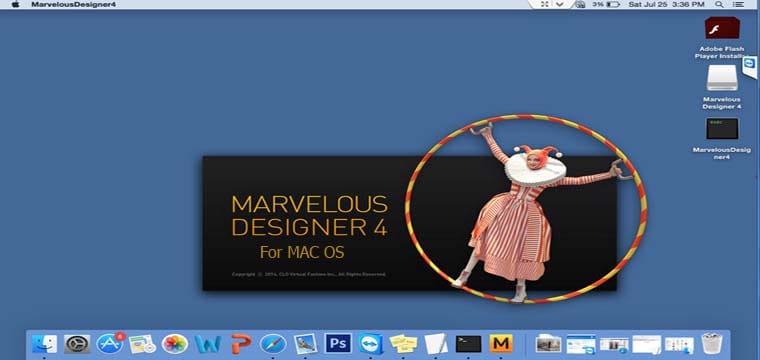The width and height of the screenshot is (760, 360).
Task: Click the TeamViewer fullscreen arrows icon in the menu bar
Action: click(545, 4)
